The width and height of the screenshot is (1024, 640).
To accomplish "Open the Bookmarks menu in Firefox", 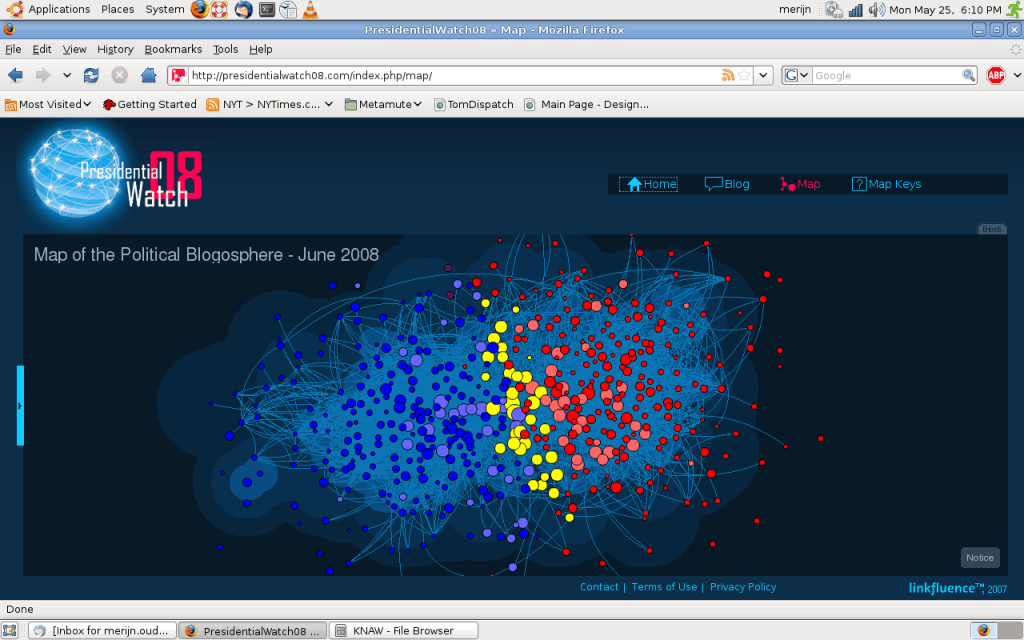I will click(x=172, y=48).
